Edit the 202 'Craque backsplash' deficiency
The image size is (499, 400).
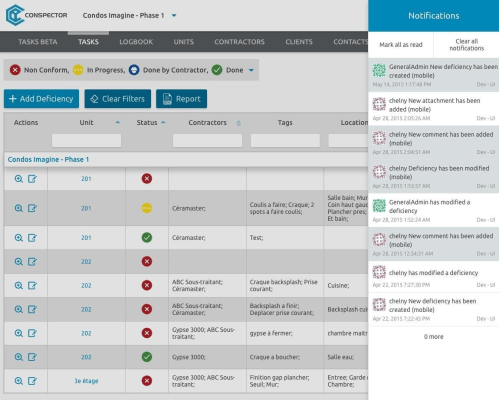(32, 285)
